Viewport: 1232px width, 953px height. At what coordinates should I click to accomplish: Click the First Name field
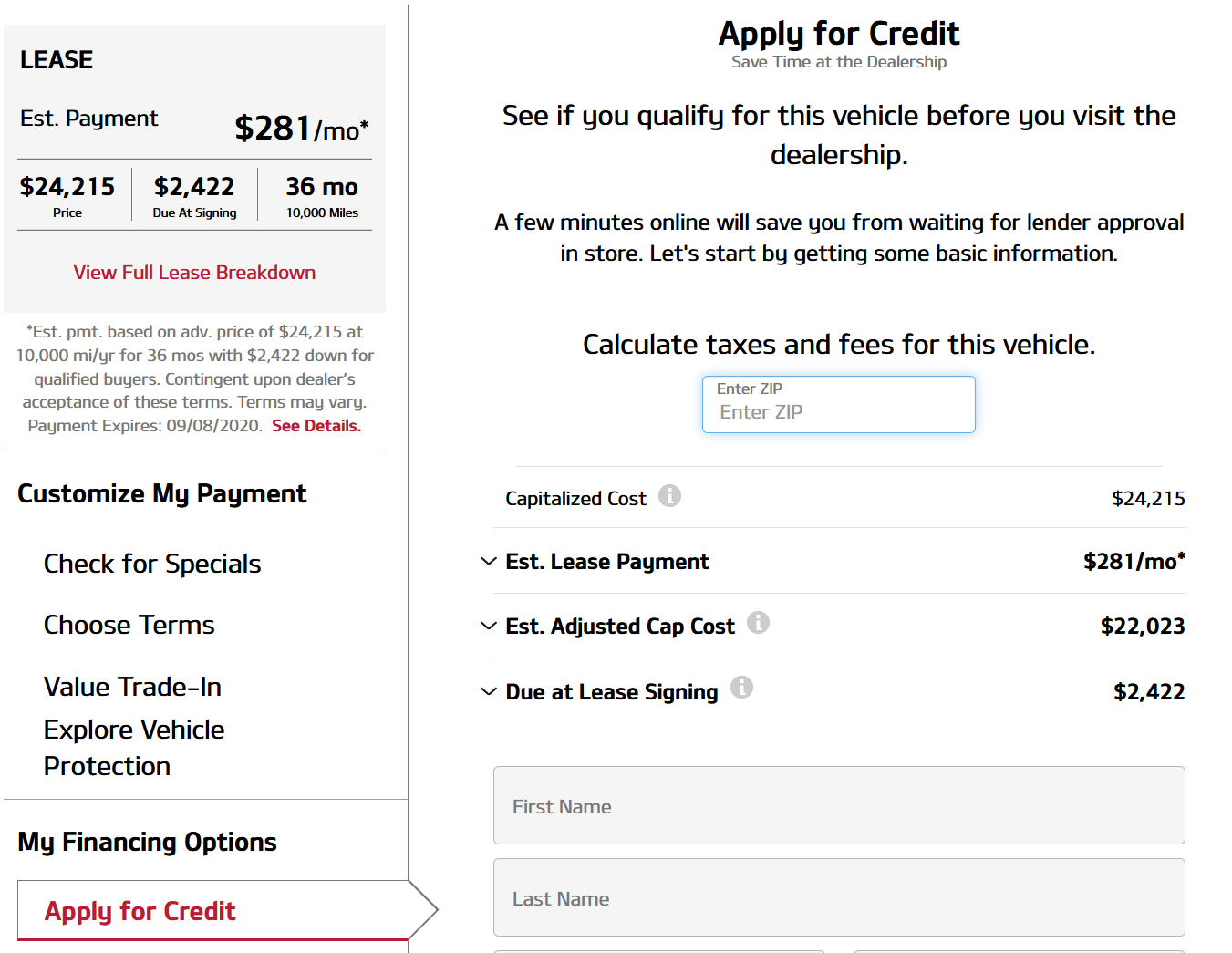click(839, 805)
